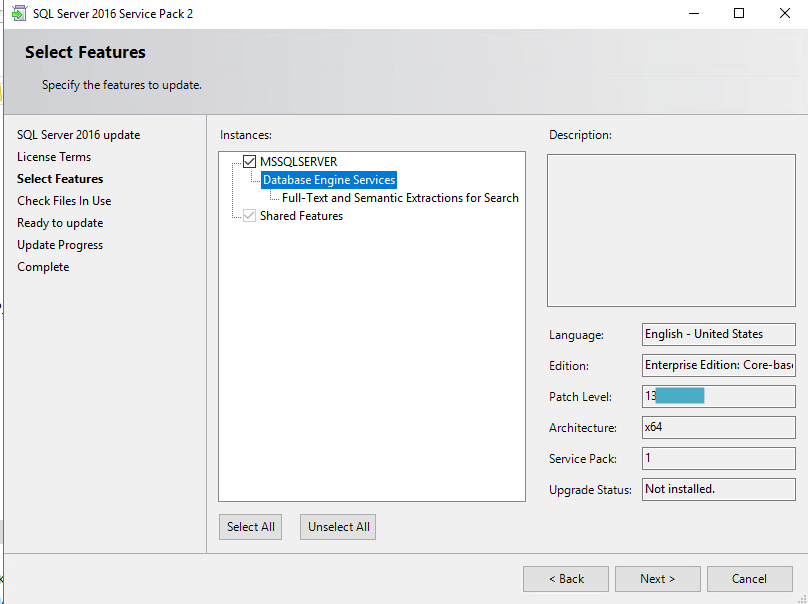Maximize the SQL Server setup window
808x604 pixels.
point(739,13)
